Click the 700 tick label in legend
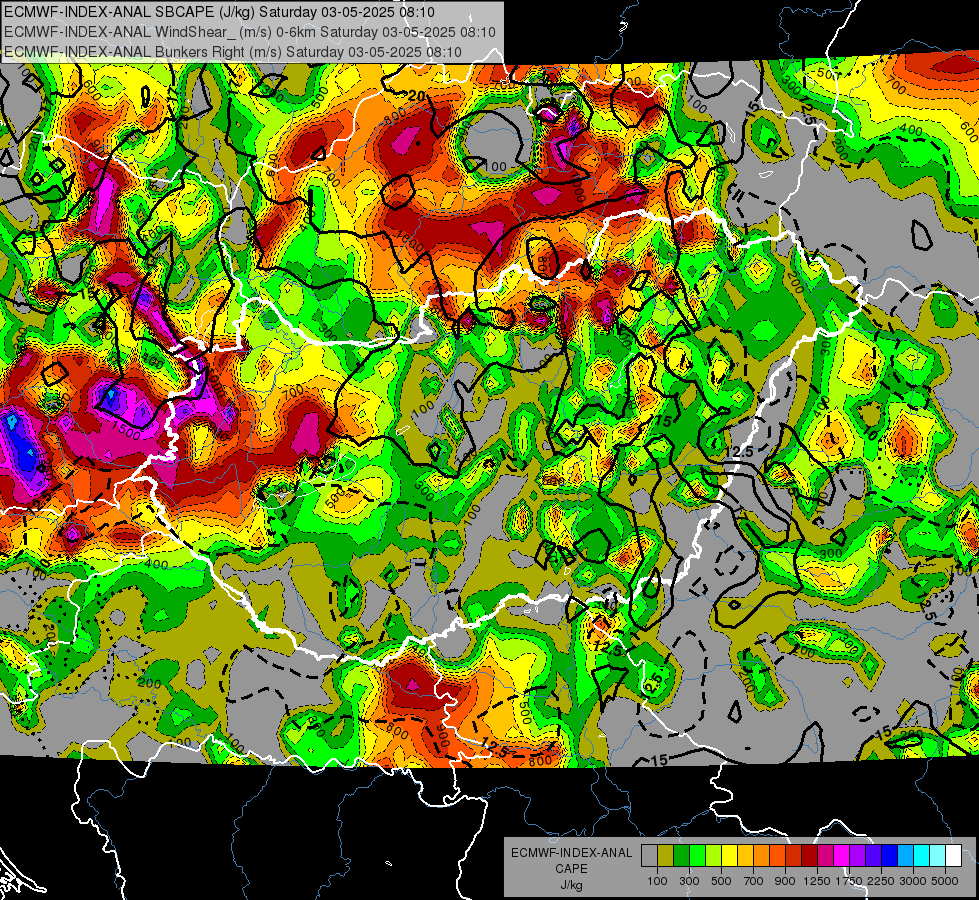The width and height of the screenshot is (979, 900). click(754, 881)
